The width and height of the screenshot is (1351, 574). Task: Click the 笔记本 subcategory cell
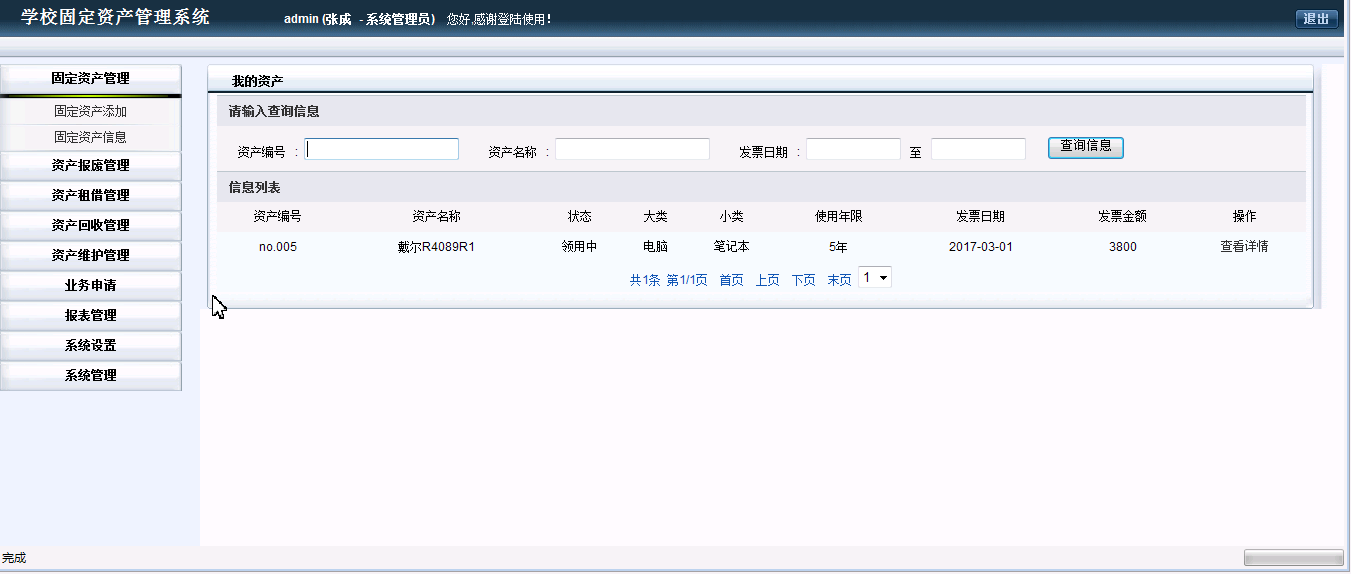coord(731,247)
